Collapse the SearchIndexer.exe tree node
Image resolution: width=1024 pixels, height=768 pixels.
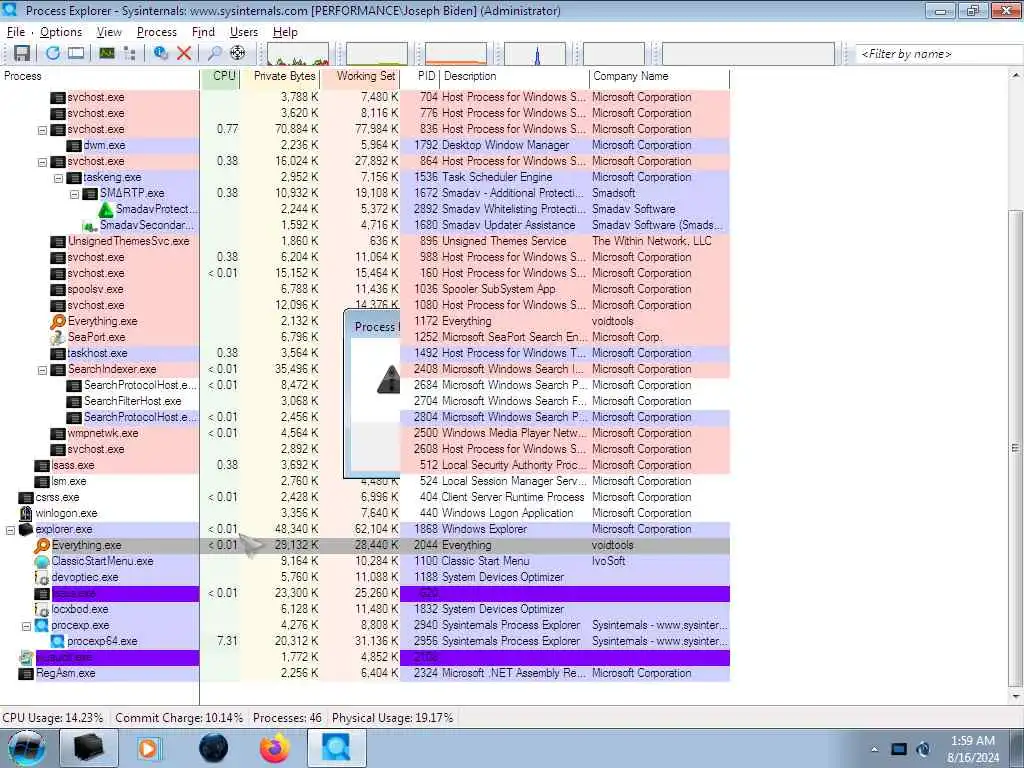click(x=42, y=370)
